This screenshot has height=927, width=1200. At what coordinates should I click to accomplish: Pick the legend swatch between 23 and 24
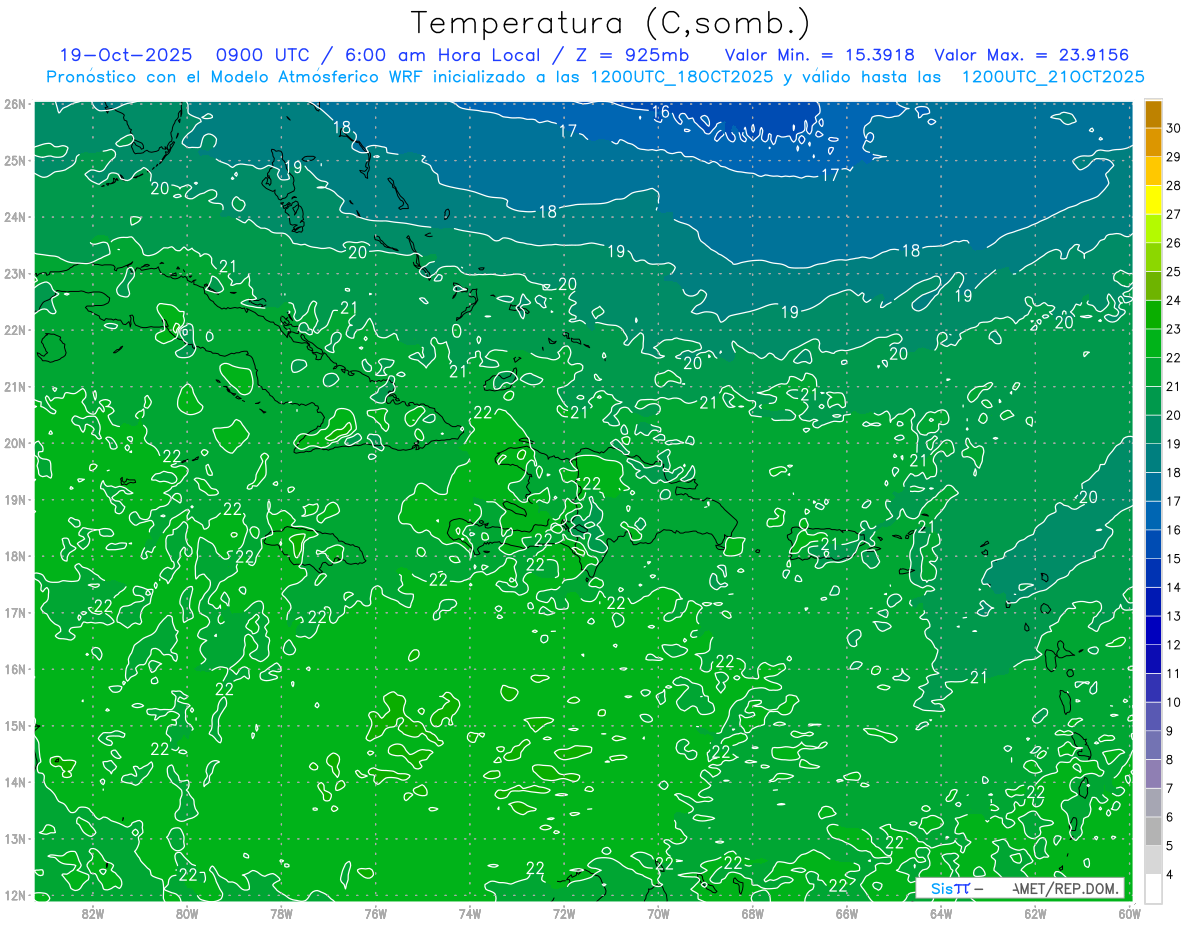pos(1153,315)
